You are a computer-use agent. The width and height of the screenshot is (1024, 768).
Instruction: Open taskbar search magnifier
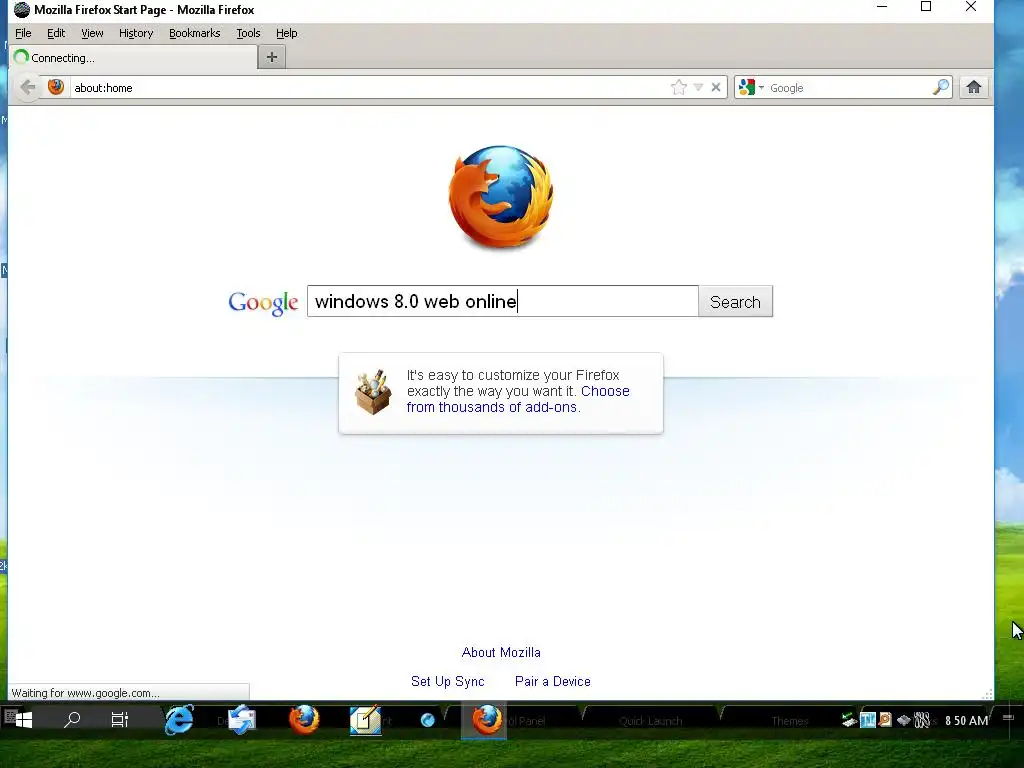click(x=71, y=720)
